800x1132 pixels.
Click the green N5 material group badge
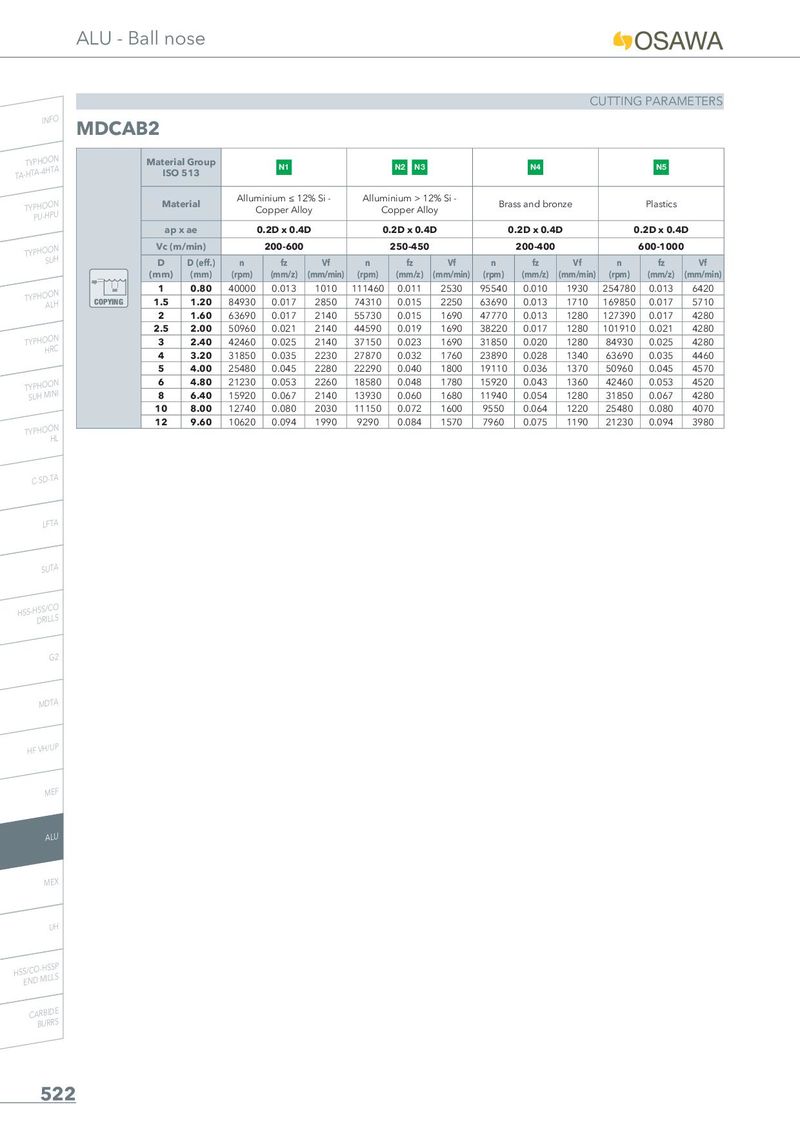click(x=661, y=167)
